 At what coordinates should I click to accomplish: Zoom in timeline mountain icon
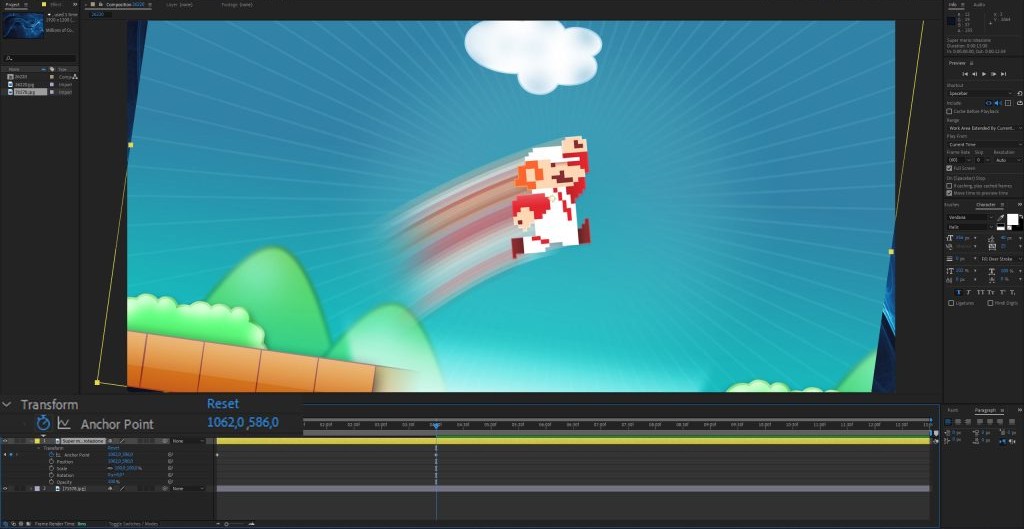click(x=250, y=524)
